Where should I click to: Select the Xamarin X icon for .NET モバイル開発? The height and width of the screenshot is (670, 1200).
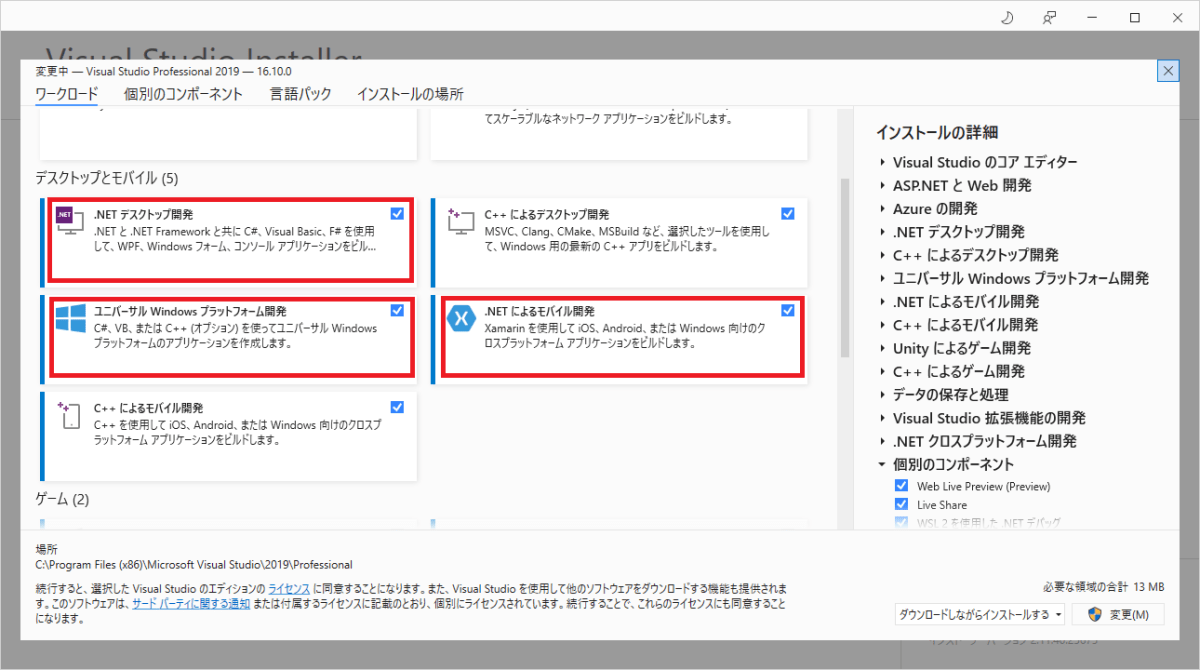(462, 318)
